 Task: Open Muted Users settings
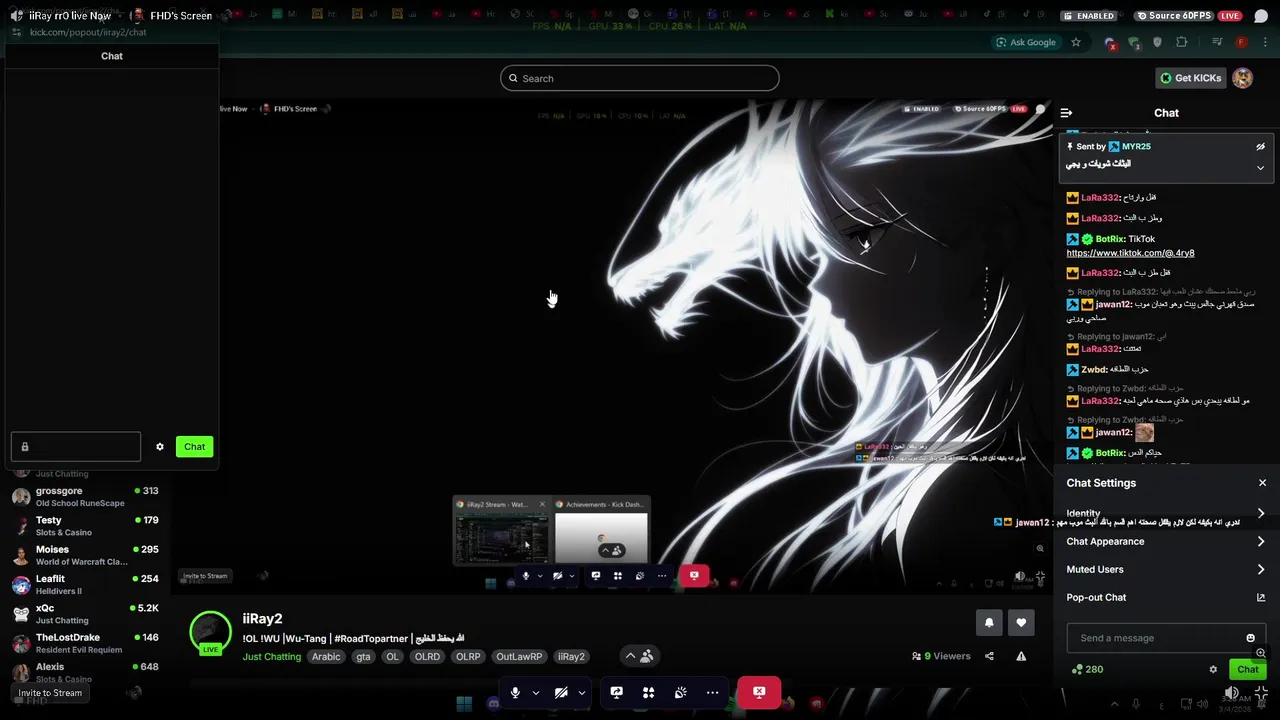click(1165, 569)
